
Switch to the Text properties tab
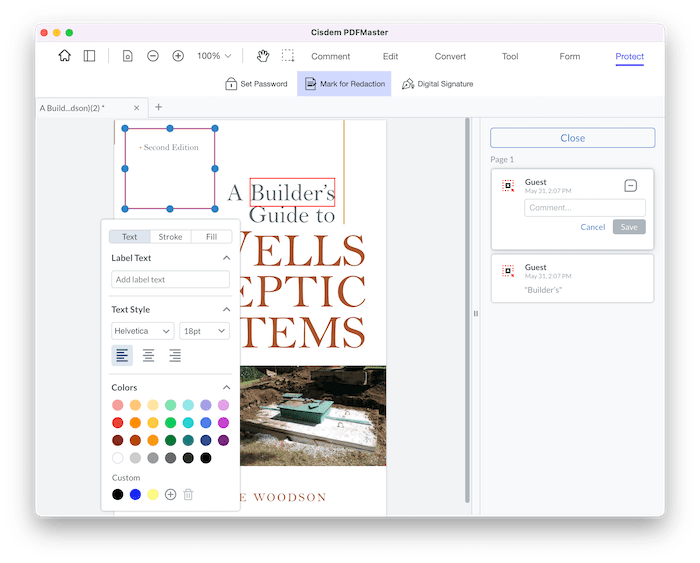pos(129,237)
